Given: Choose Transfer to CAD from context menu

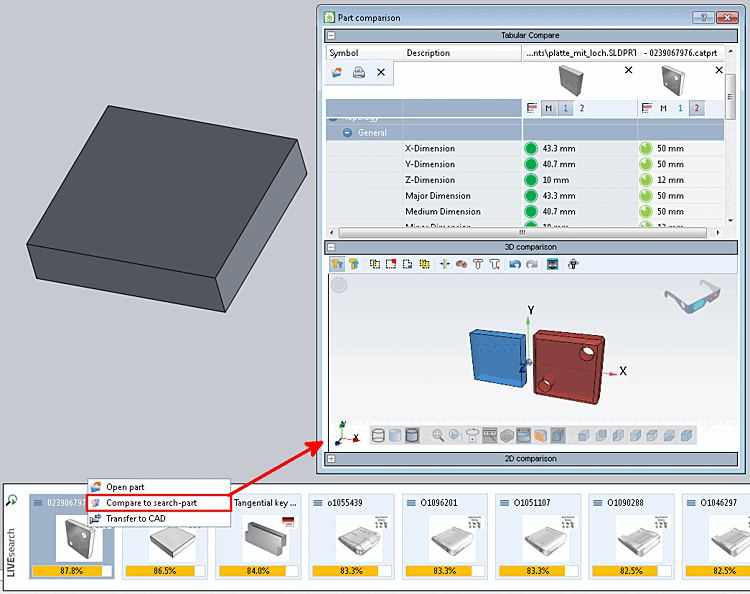Looking at the screenshot, I should tap(136, 518).
